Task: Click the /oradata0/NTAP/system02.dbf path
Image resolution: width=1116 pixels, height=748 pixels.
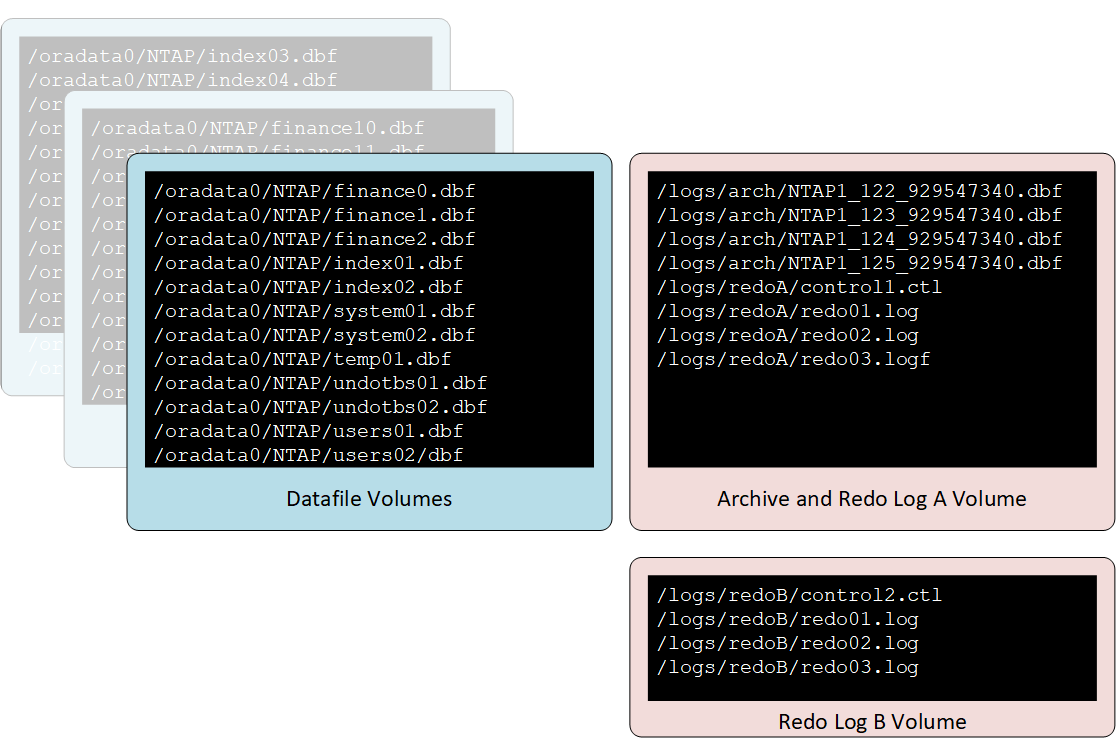Action: 315,335
